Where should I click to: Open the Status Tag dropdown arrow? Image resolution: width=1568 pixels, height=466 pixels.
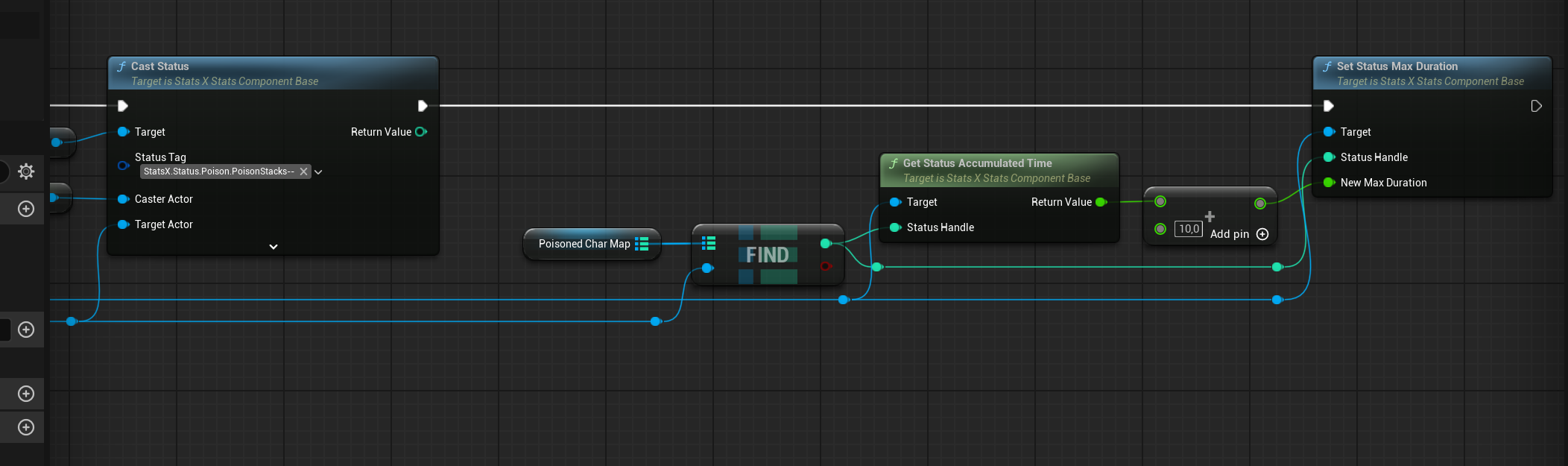coord(318,172)
